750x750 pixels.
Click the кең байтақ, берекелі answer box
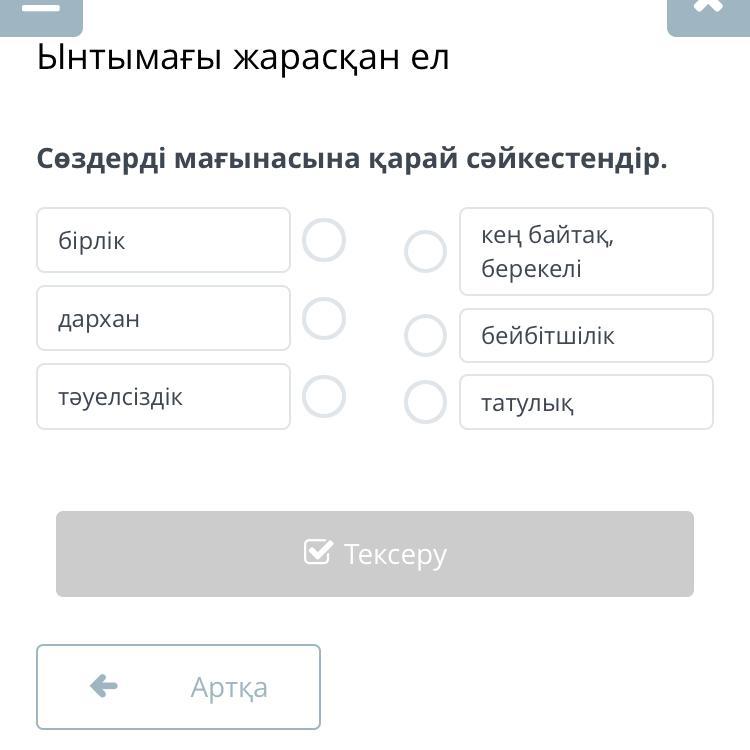[x=586, y=252]
